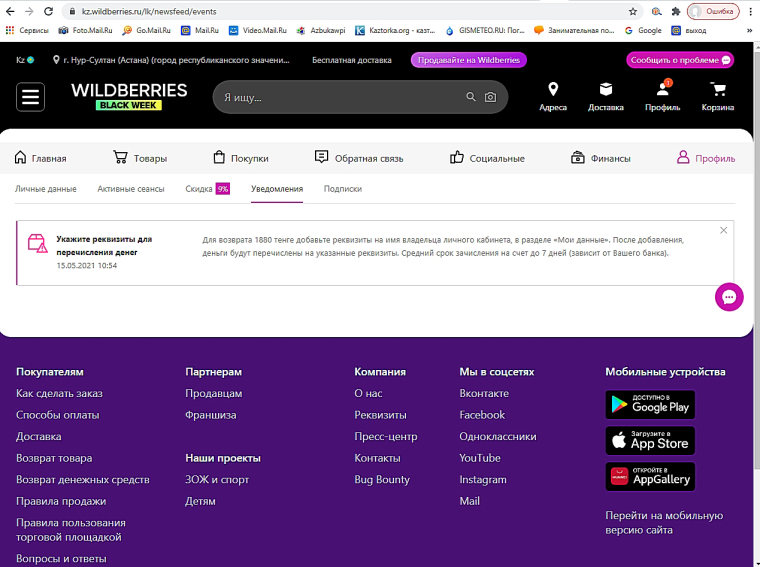Open the Личные данные tab
This screenshot has height=567, width=760.
tap(45, 188)
